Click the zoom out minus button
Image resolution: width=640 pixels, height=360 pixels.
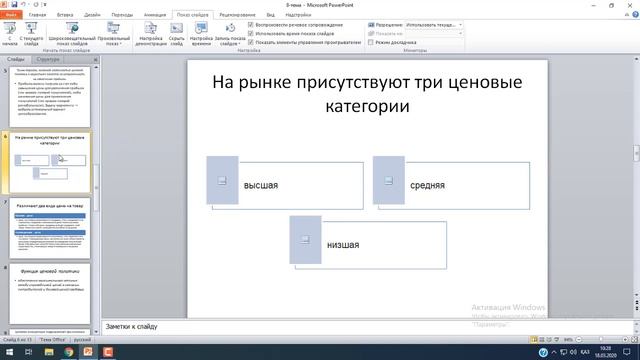pos(578,340)
